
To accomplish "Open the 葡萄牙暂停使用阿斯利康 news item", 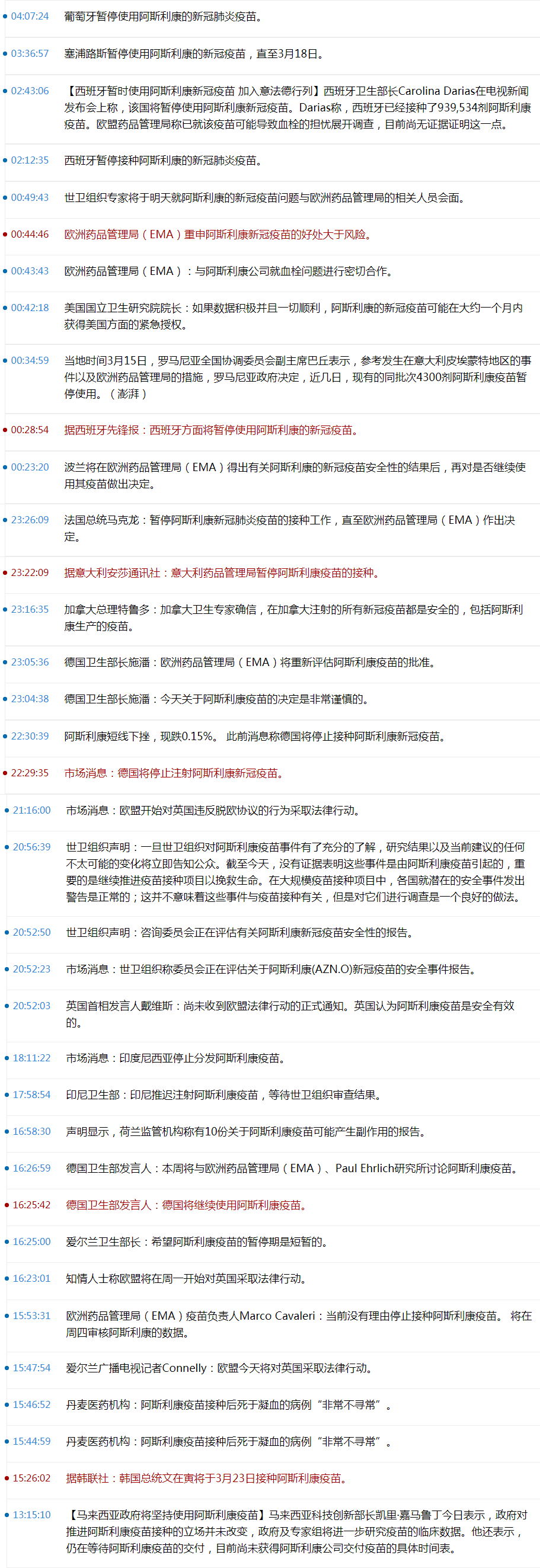I will pos(164,17).
